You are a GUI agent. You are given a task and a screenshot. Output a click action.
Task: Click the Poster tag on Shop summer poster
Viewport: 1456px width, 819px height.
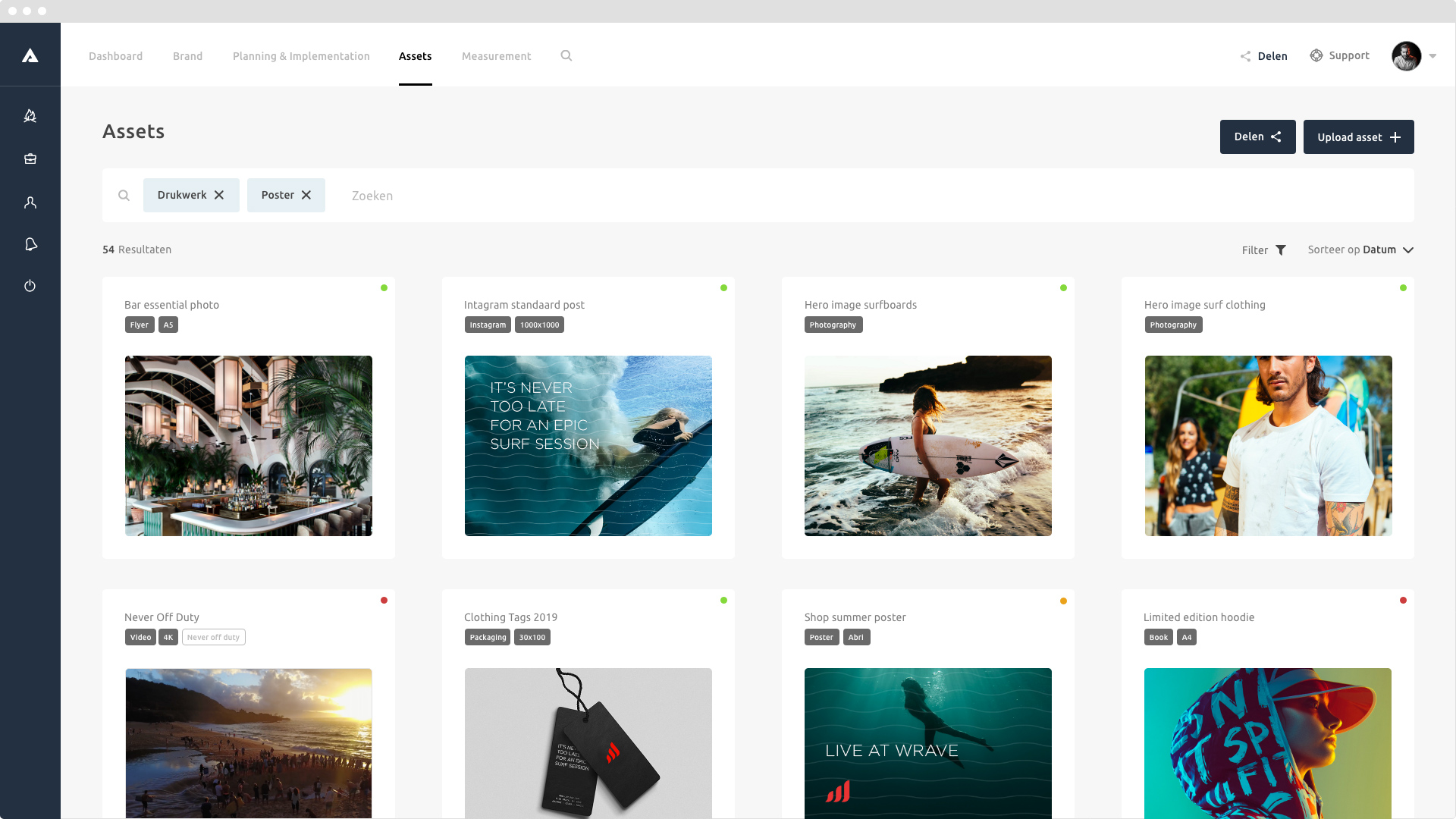822,637
